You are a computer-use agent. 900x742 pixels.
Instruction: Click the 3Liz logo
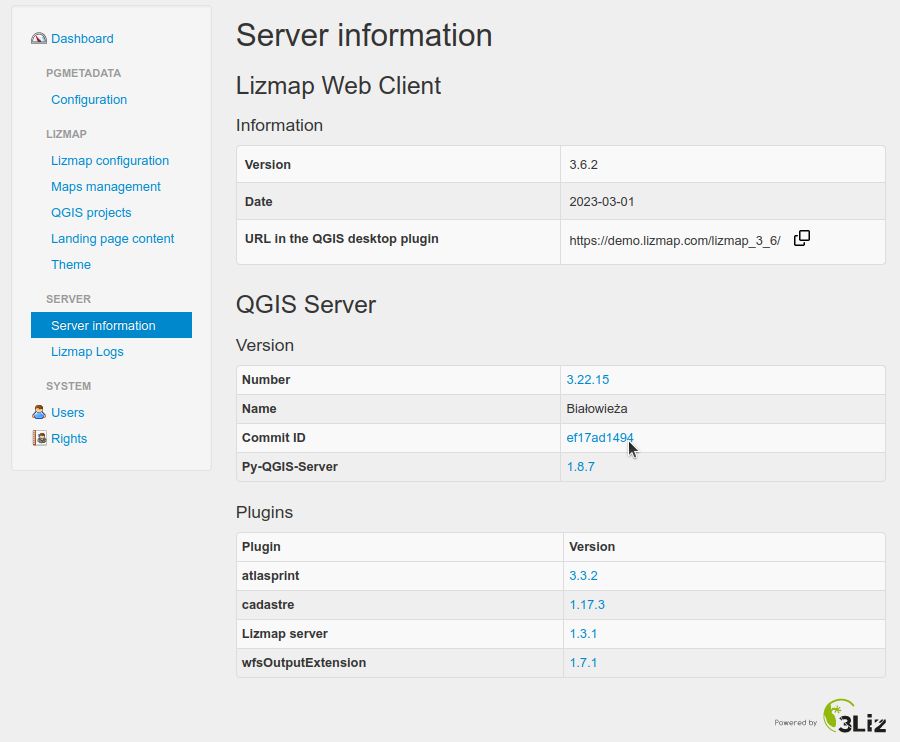point(855,716)
